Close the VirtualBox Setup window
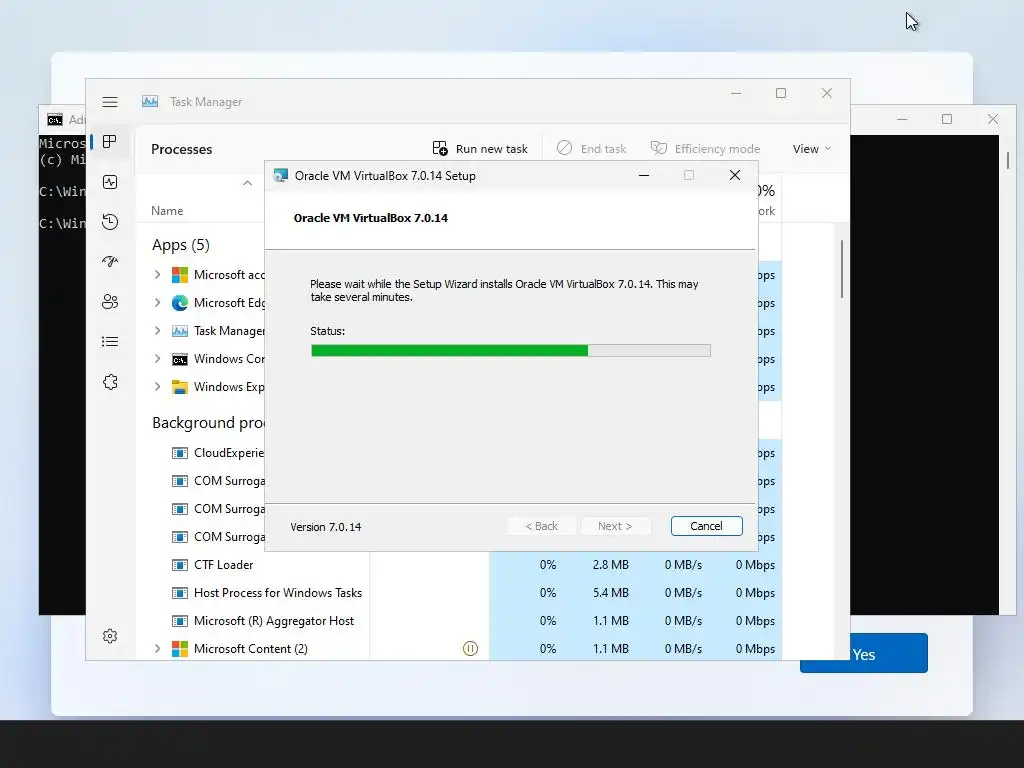The height and width of the screenshot is (768, 1024). click(x=735, y=175)
